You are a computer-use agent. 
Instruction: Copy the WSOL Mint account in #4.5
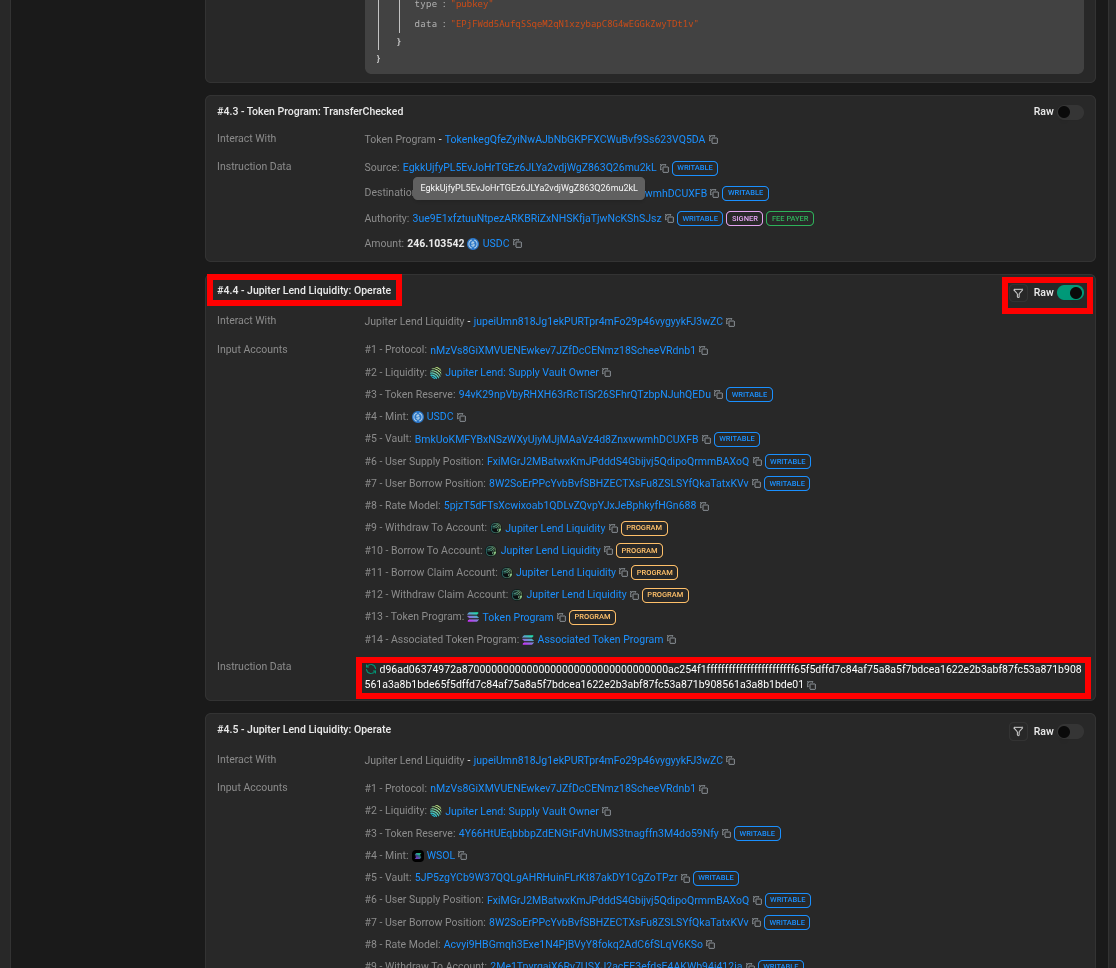click(x=463, y=856)
